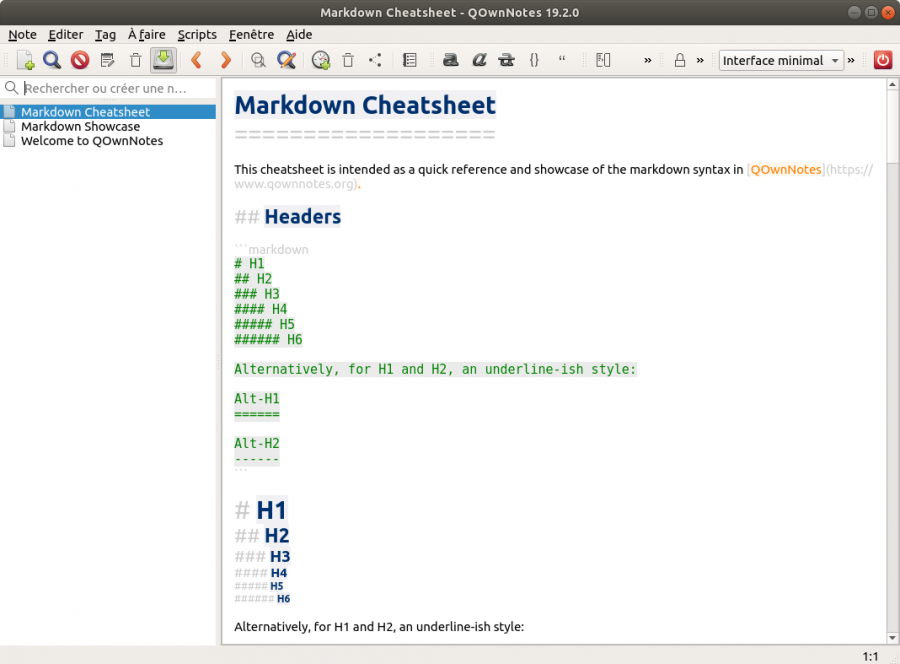Go forward with the orange right arrow
Image resolution: width=900 pixels, height=664 pixels.
226,60
